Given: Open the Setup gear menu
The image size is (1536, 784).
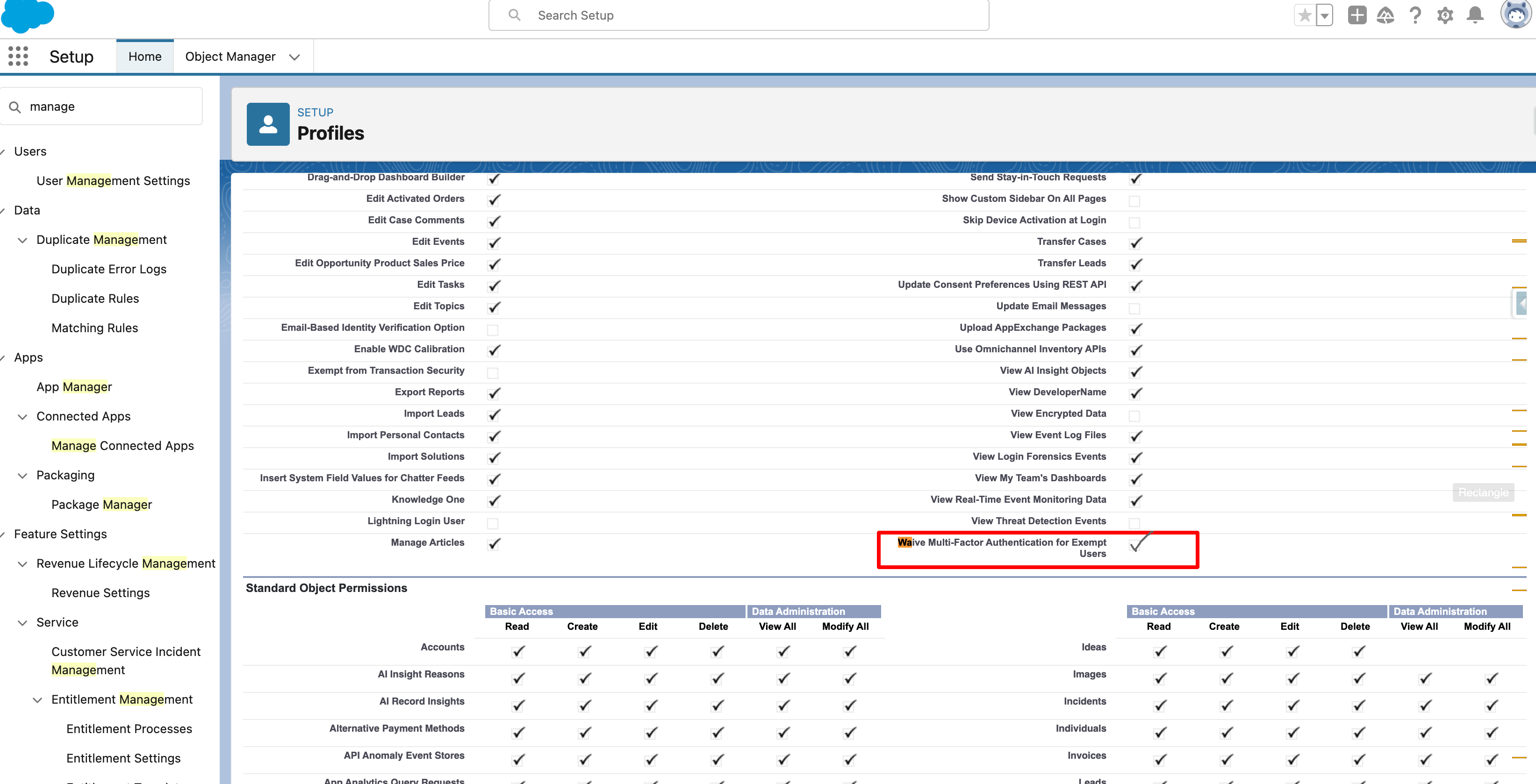Looking at the screenshot, I should pyautogui.click(x=1445, y=15).
